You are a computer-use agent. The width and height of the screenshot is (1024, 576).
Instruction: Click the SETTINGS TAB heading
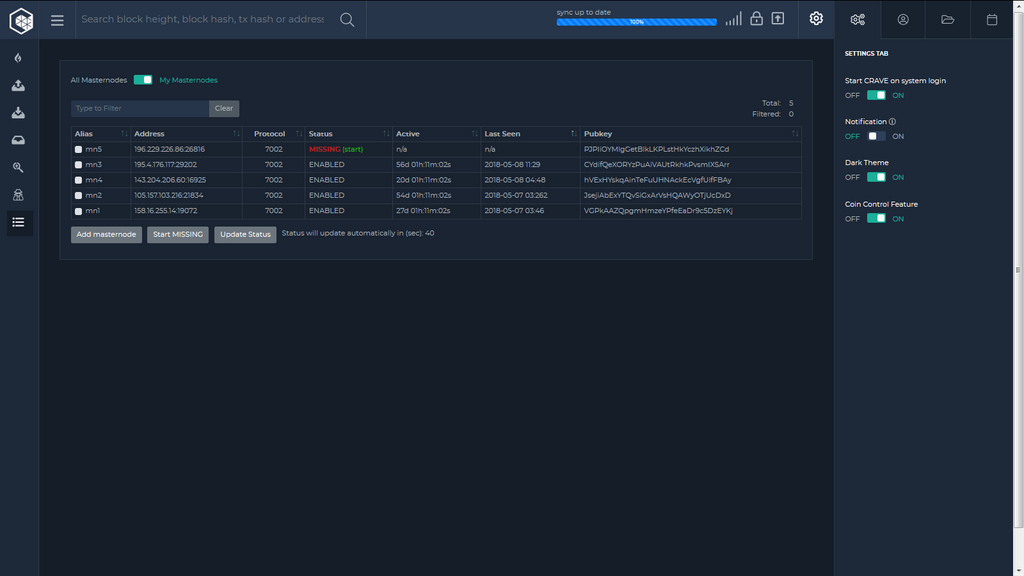(867, 54)
